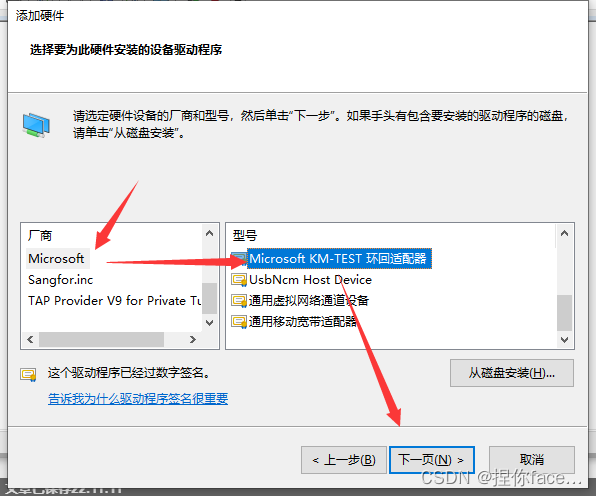Choose 通用移动宽带适配器 model
The image size is (596, 496).
(x=303, y=322)
